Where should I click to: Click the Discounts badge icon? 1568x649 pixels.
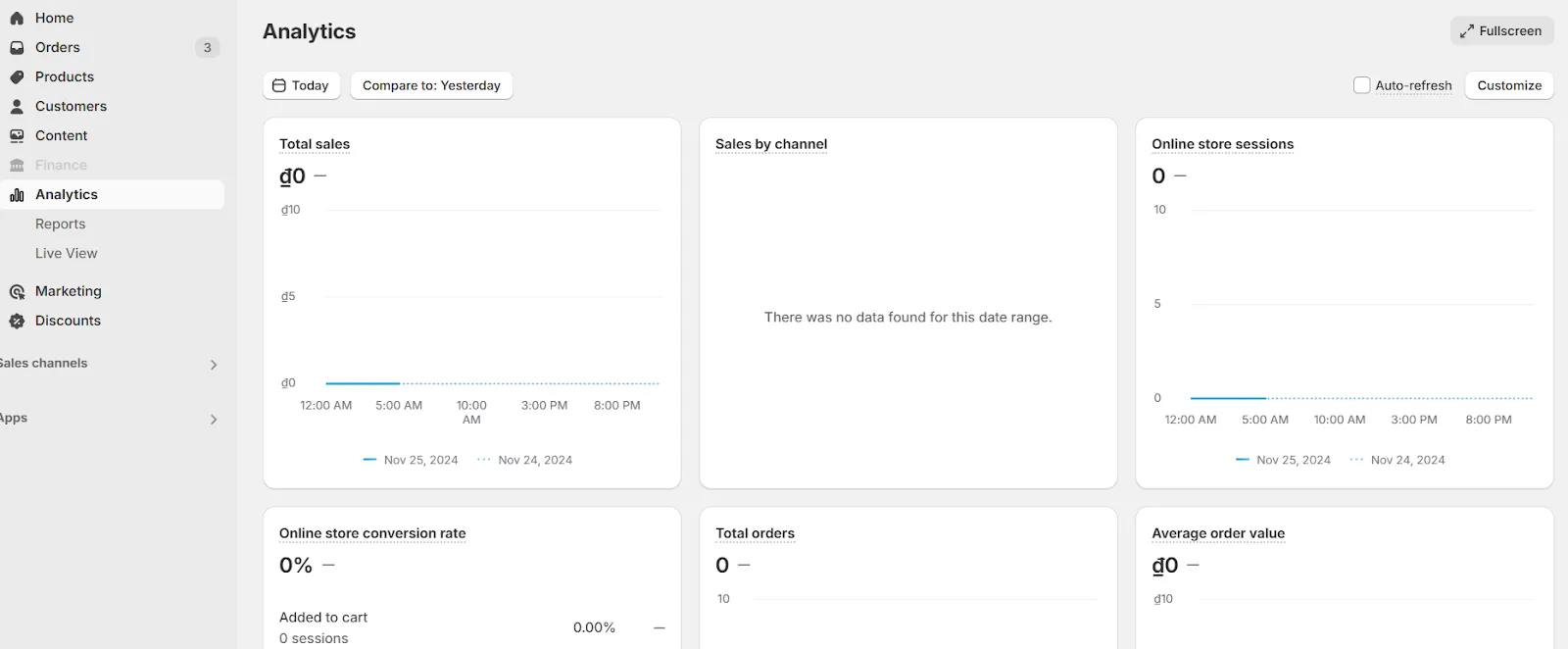17,321
